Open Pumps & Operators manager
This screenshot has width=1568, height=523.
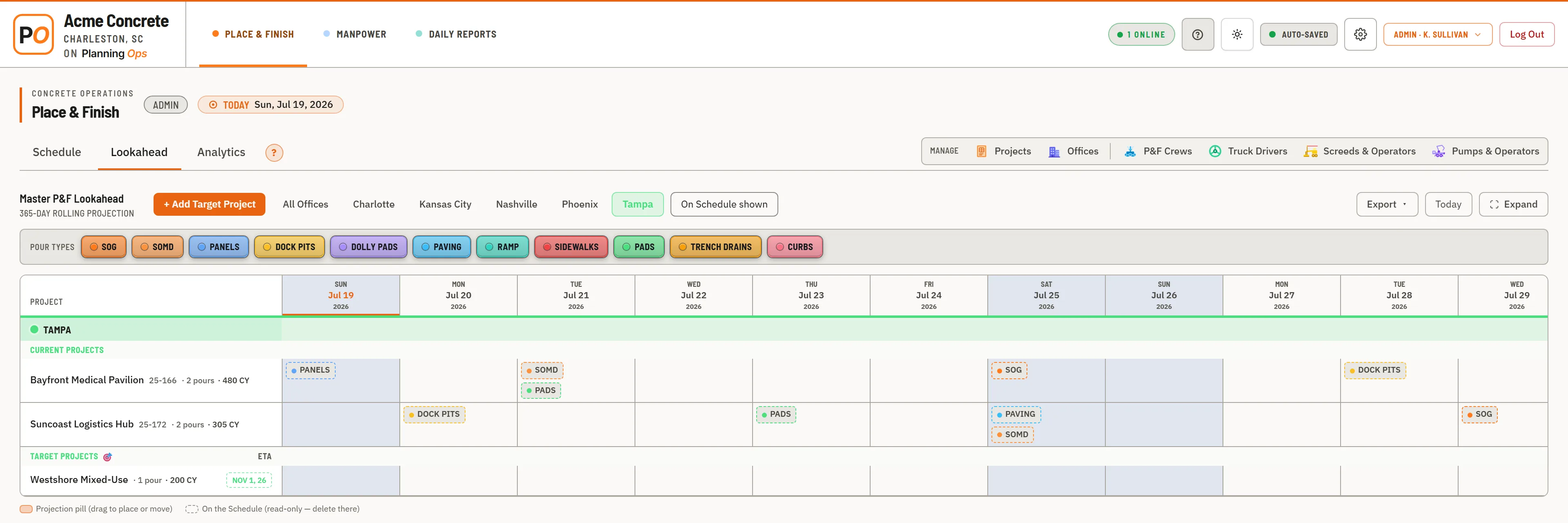tap(1485, 152)
